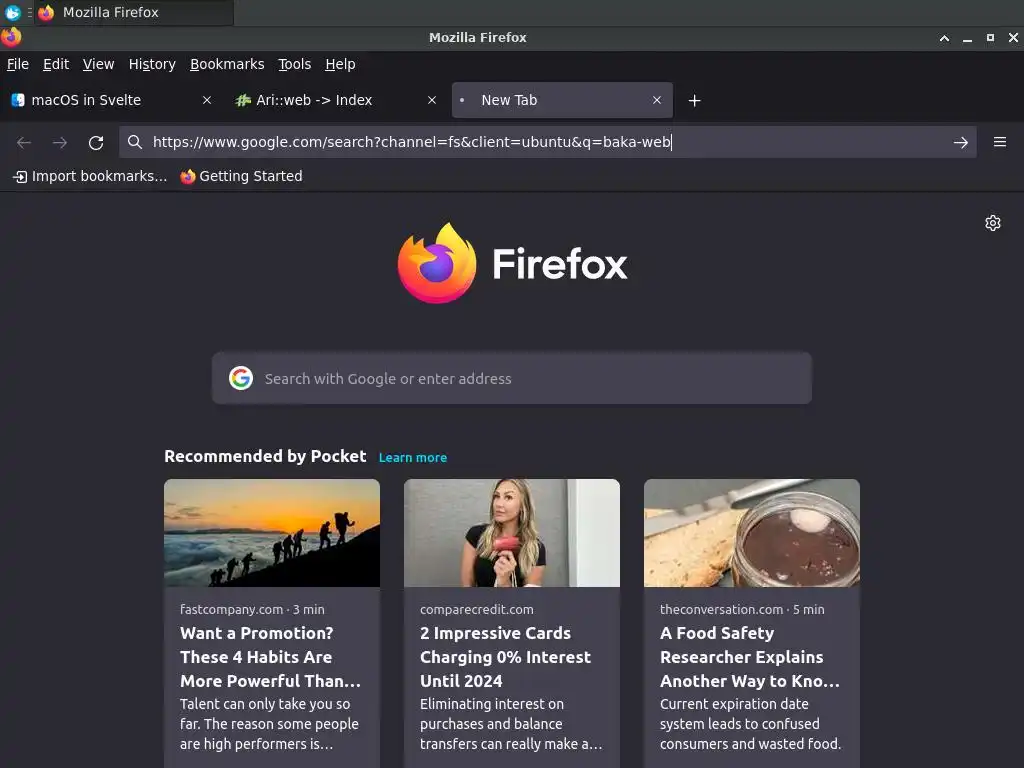The width and height of the screenshot is (1024, 768).
Task: Open the Tools menu
Action: pyautogui.click(x=295, y=64)
